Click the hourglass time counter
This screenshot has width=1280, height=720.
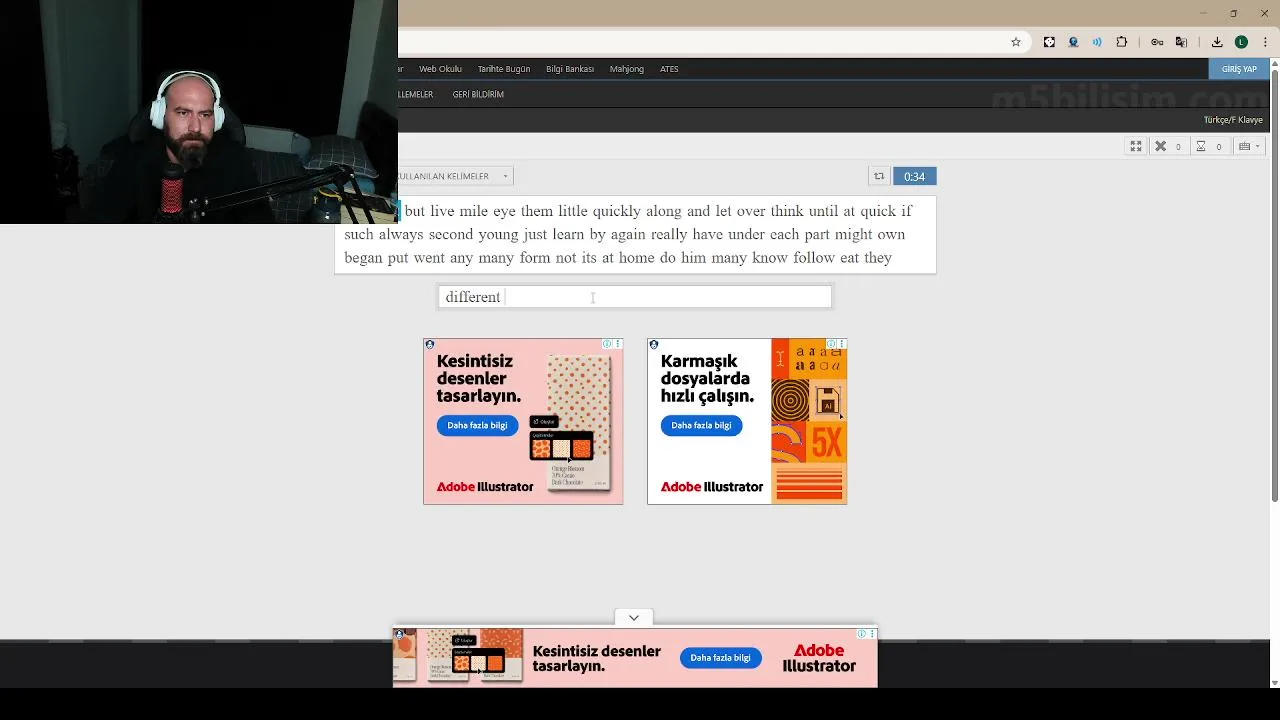(1208, 146)
